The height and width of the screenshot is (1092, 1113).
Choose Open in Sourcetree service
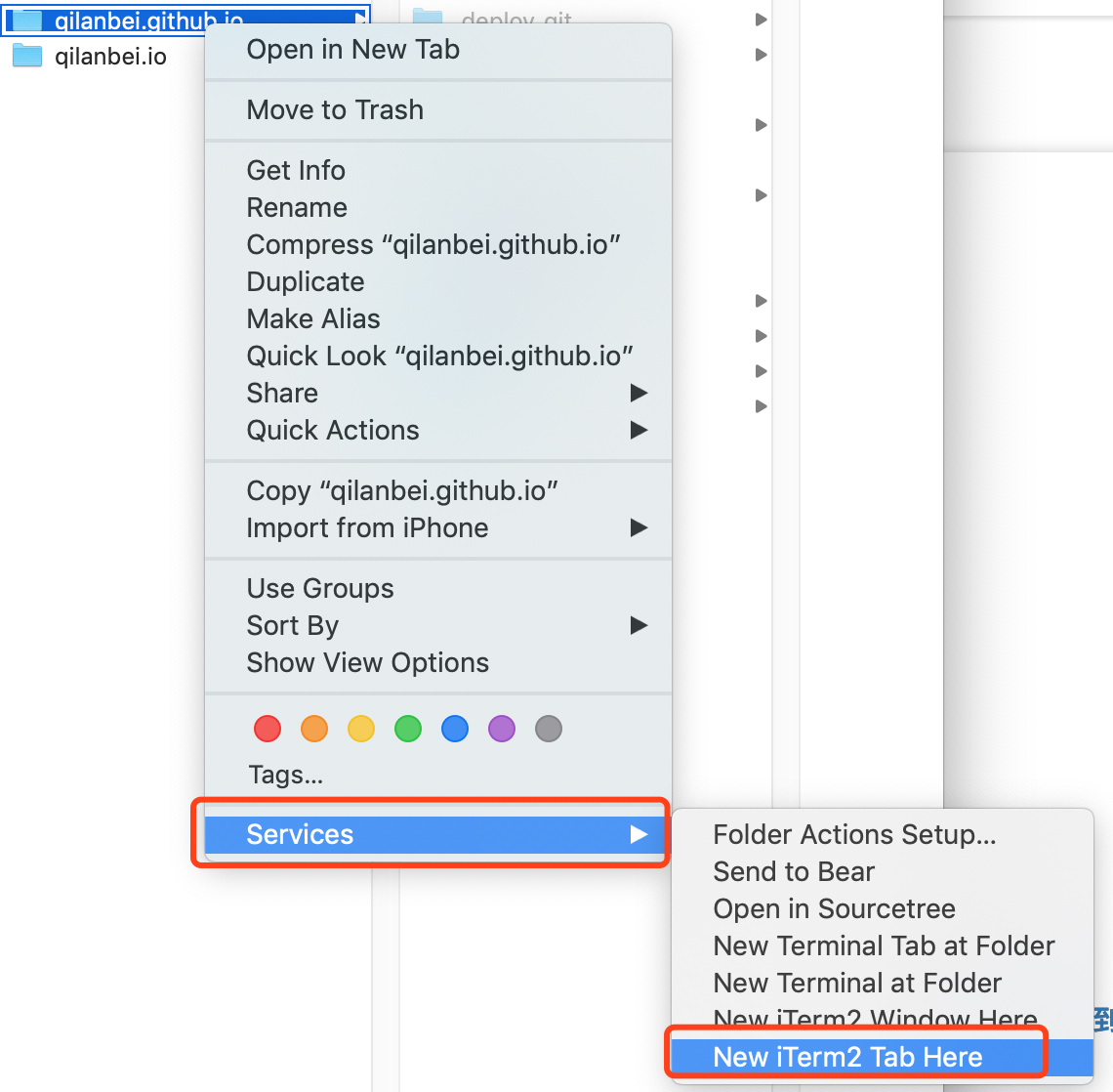point(882,908)
